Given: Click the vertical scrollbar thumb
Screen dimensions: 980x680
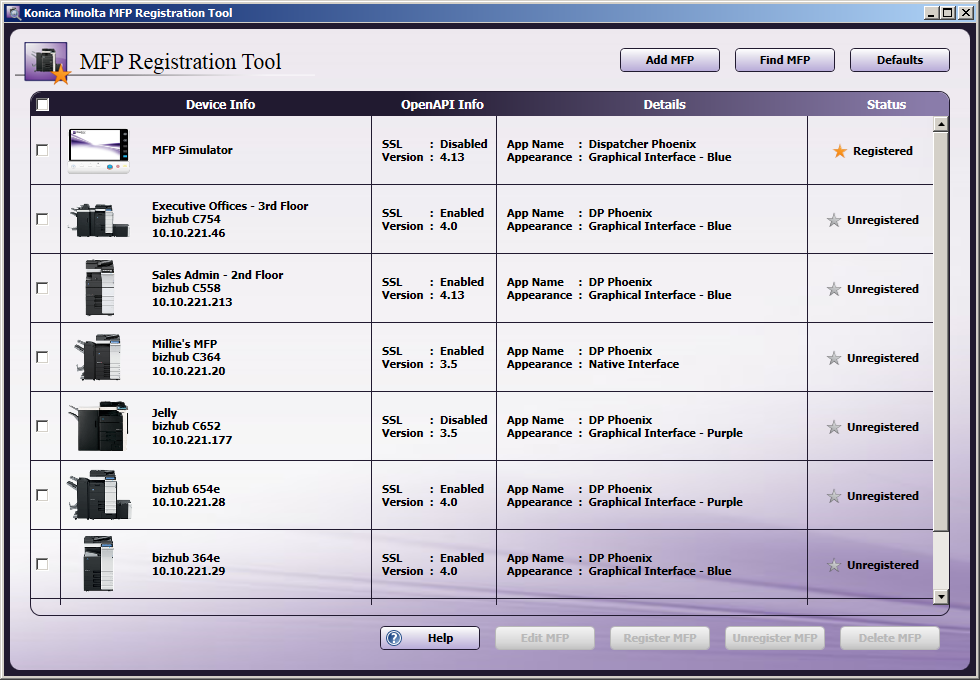Looking at the screenshot, I should [x=941, y=332].
